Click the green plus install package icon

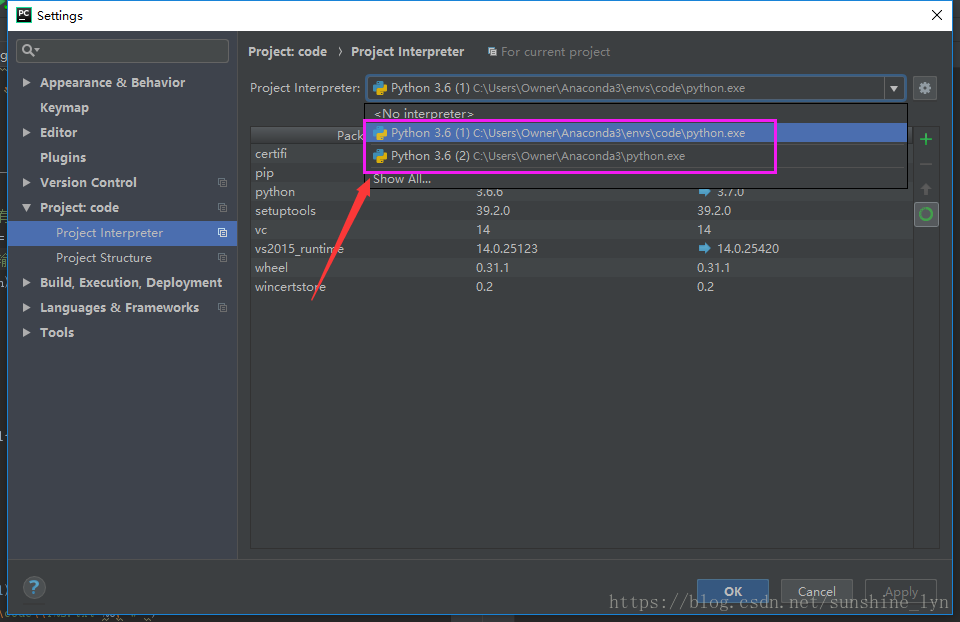point(926,139)
